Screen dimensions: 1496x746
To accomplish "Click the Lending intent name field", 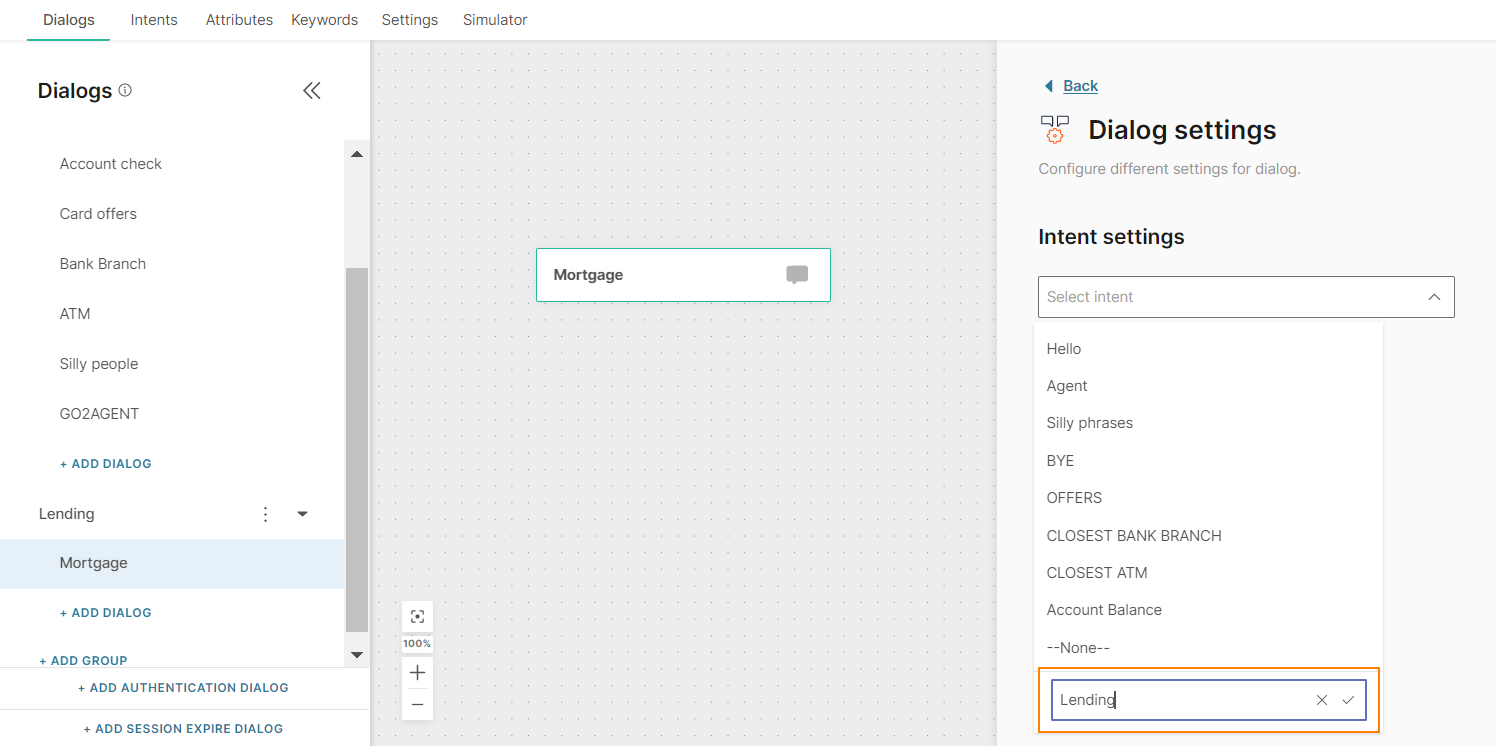I will pyautogui.click(x=1180, y=700).
